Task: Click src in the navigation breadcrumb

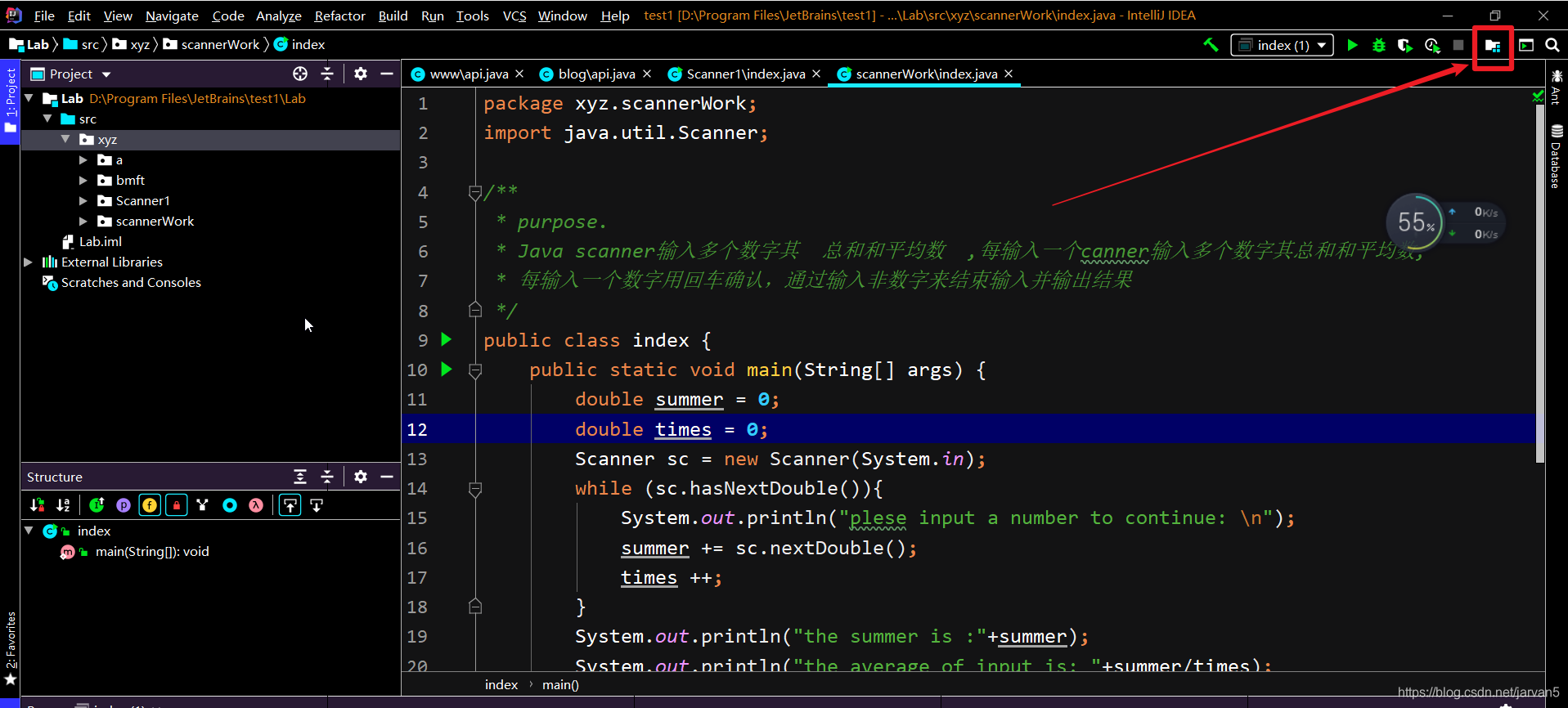Action: tap(80, 44)
